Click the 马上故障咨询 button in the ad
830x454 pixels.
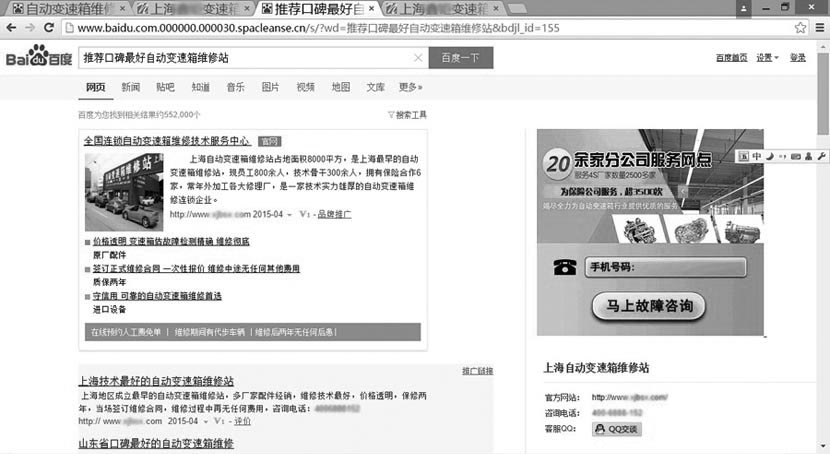(650, 305)
